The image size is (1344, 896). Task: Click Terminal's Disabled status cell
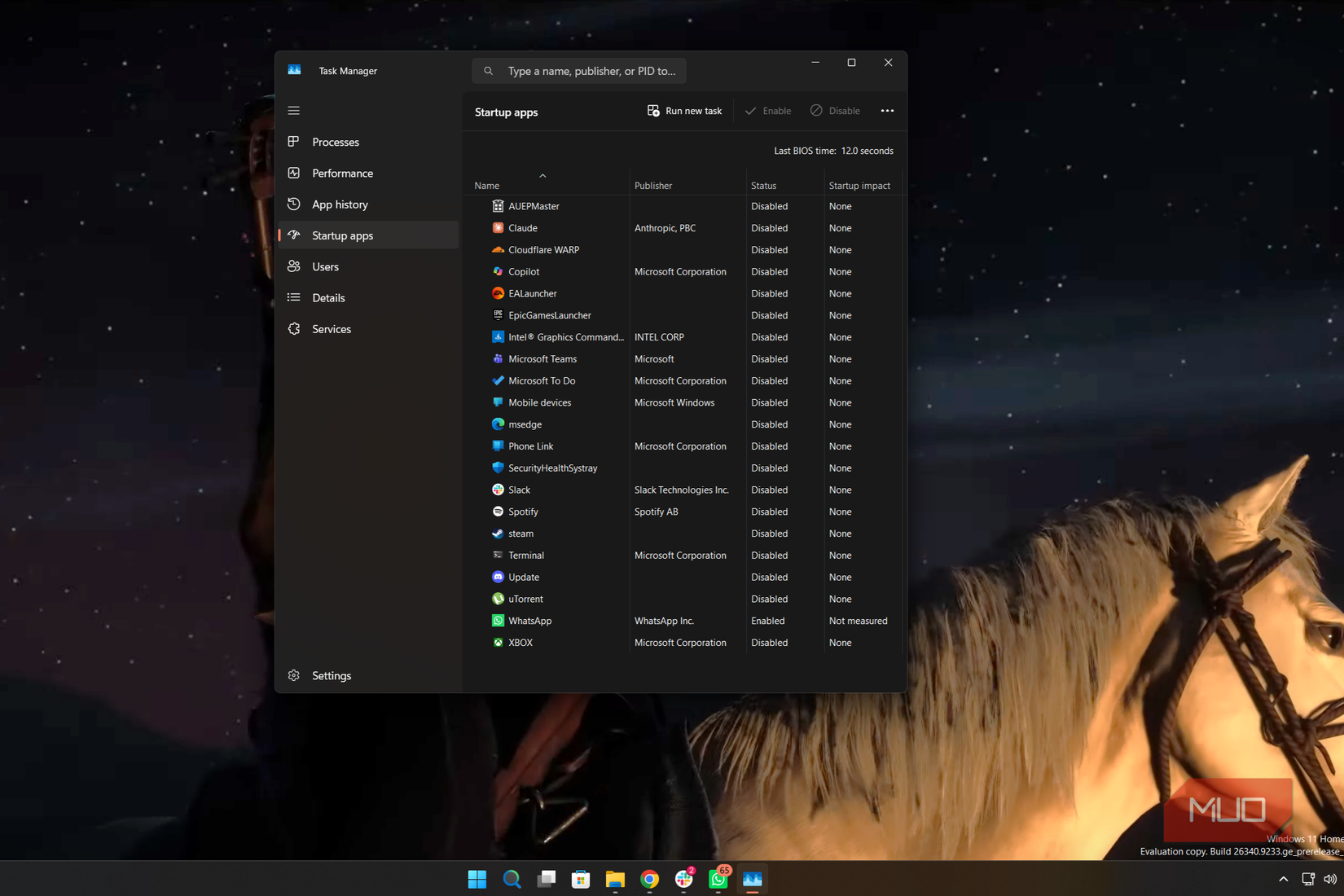769,556
